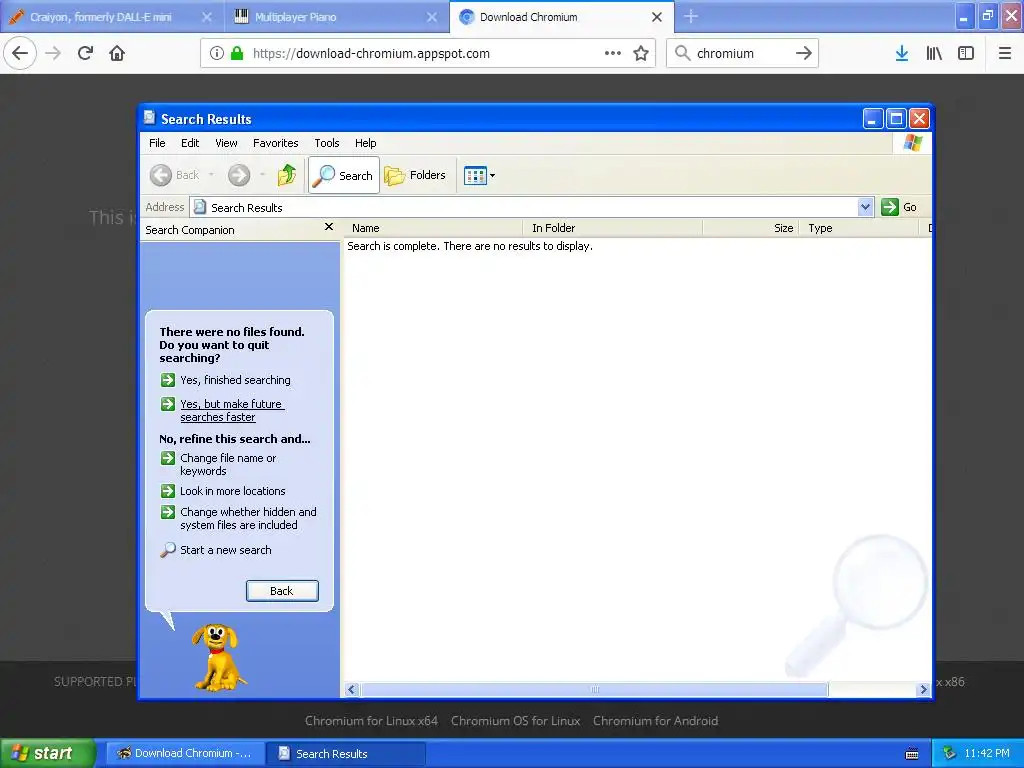Click the URL bar address

[x=371, y=54]
